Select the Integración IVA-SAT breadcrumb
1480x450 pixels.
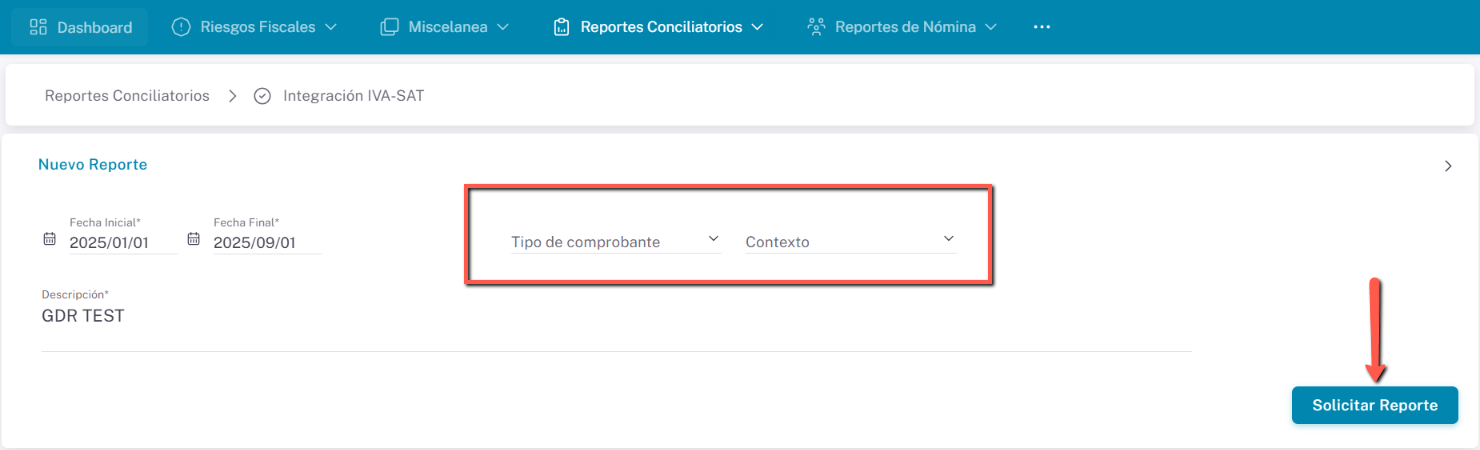click(x=354, y=96)
